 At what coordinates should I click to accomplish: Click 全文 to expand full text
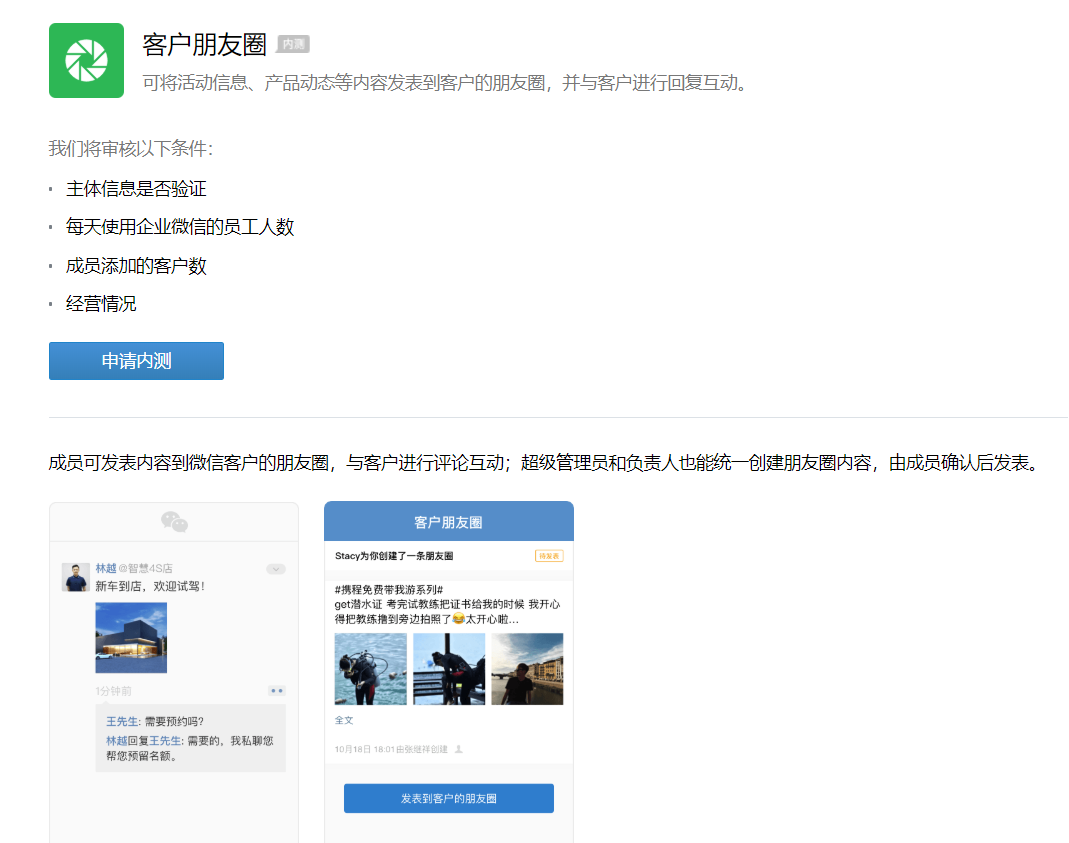pos(344,720)
